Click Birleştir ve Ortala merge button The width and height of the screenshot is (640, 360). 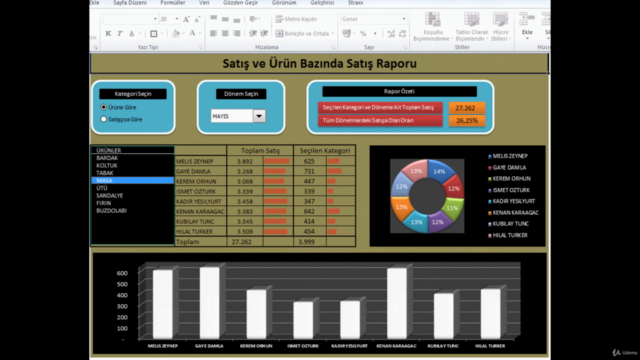pos(302,33)
